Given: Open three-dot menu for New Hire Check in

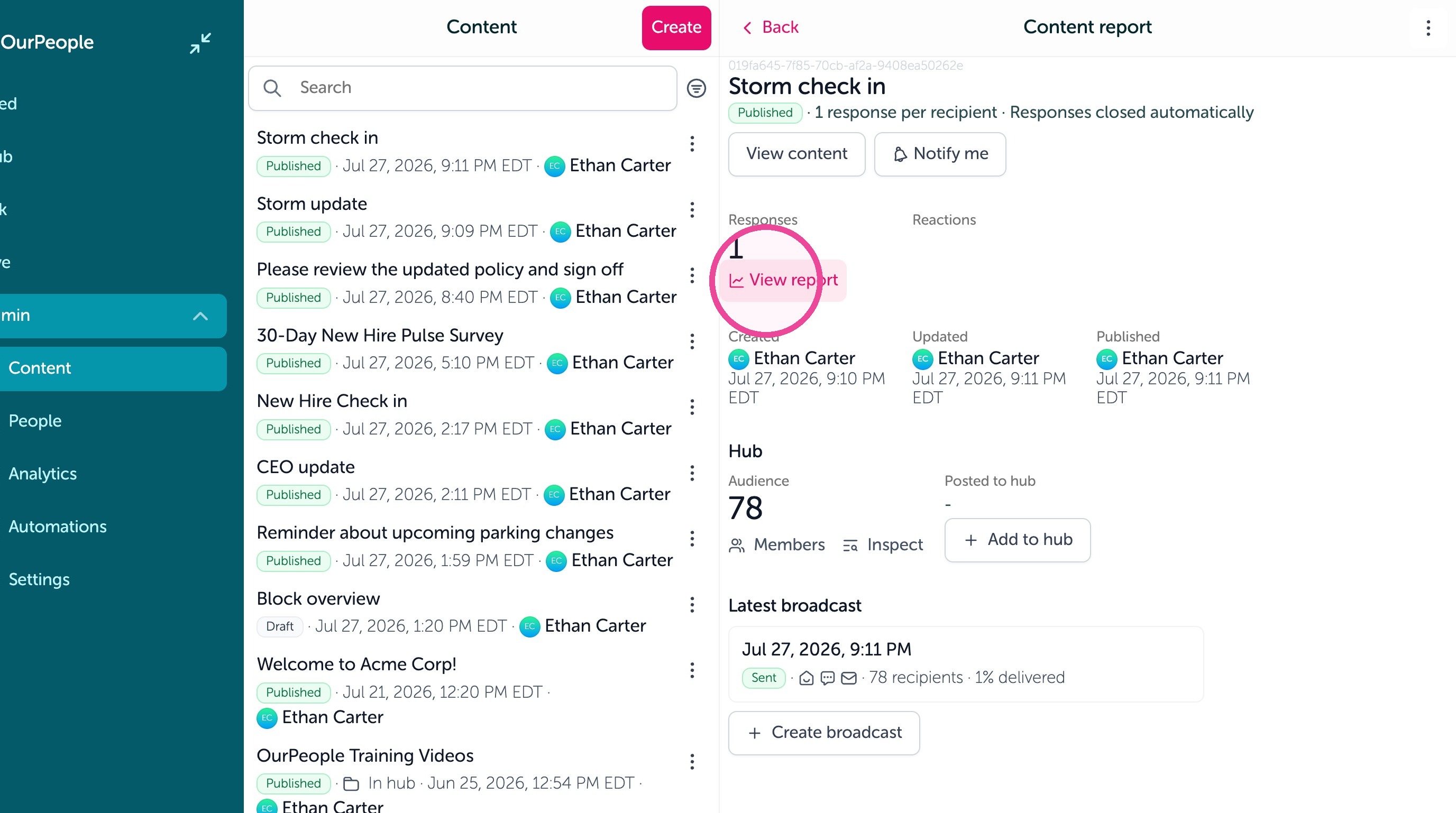Looking at the screenshot, I should tap(692, 407).
